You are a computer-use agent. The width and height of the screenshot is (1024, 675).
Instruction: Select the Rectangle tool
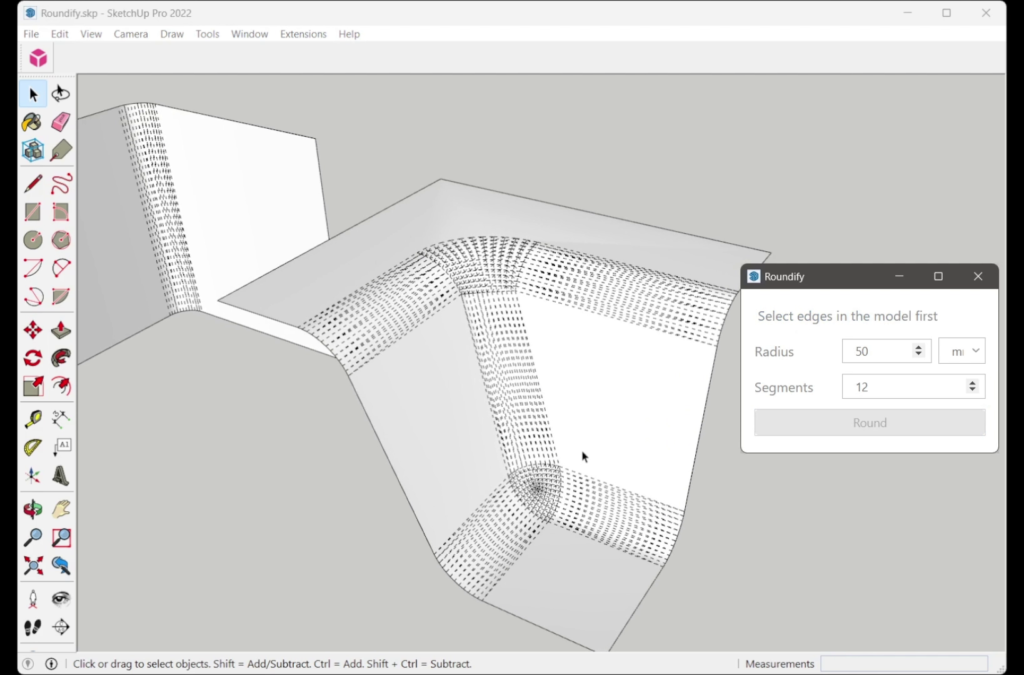(33, 212)
